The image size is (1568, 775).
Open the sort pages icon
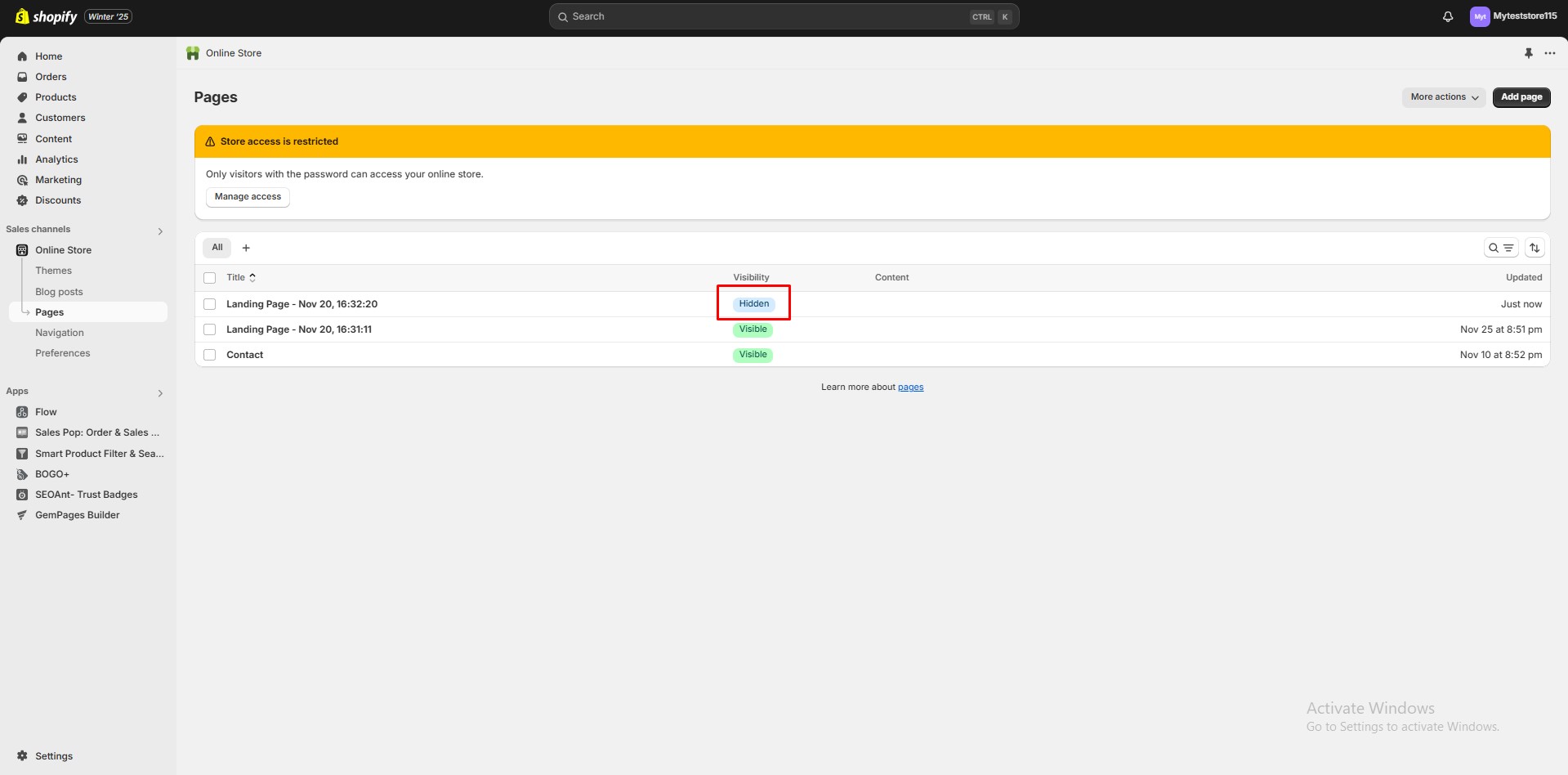[1534, 248]
